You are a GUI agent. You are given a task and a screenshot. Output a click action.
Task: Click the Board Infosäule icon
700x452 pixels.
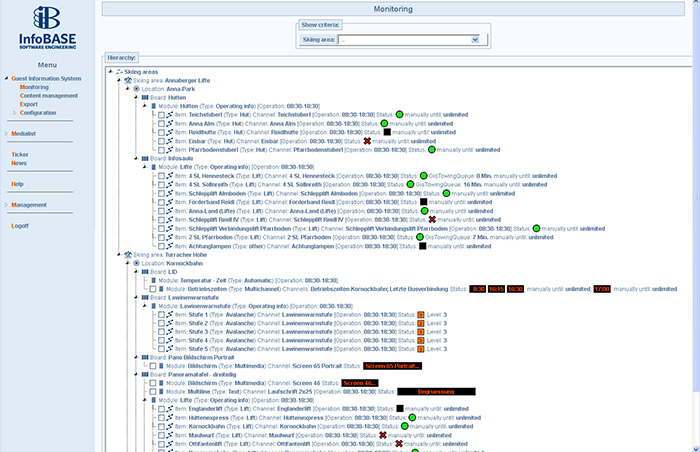145,158
